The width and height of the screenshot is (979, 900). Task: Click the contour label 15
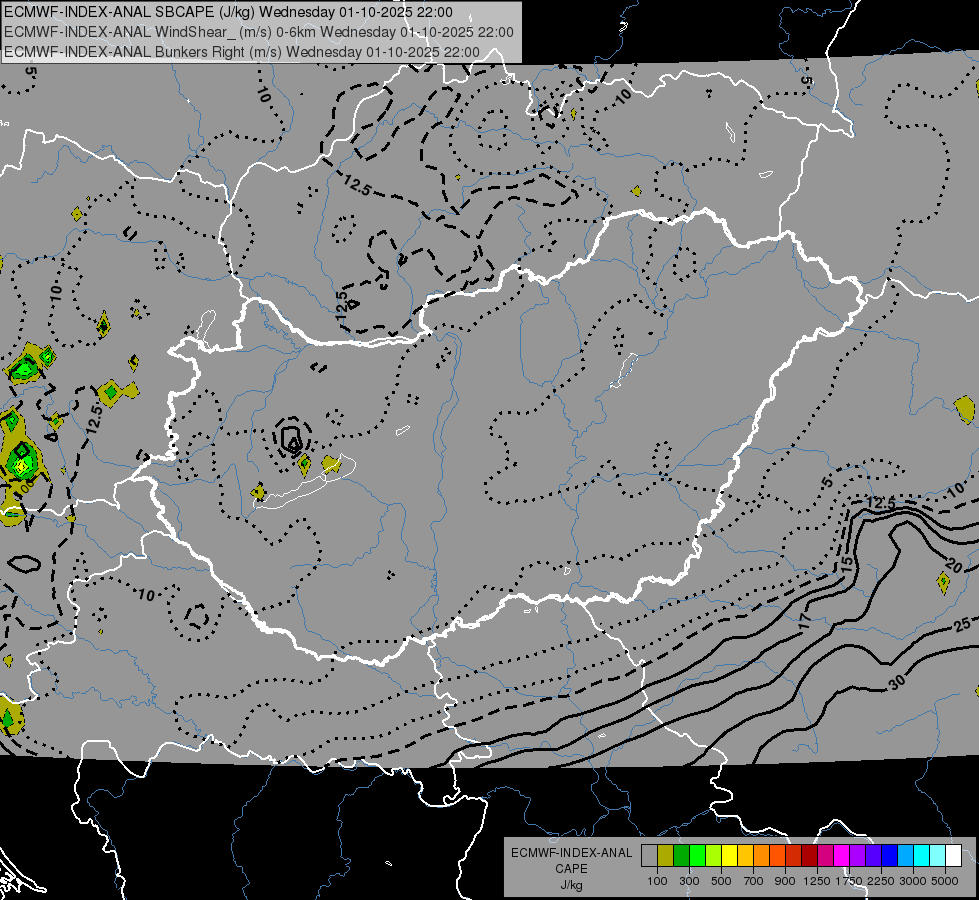845,564
